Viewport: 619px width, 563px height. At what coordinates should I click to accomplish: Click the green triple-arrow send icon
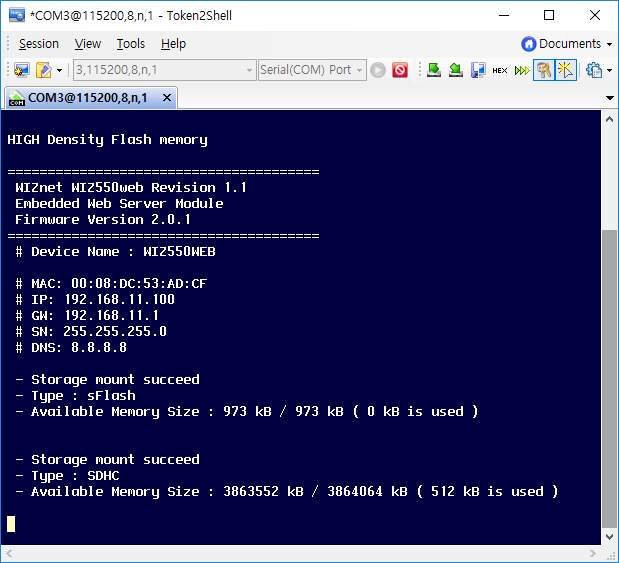click(522, 71)
